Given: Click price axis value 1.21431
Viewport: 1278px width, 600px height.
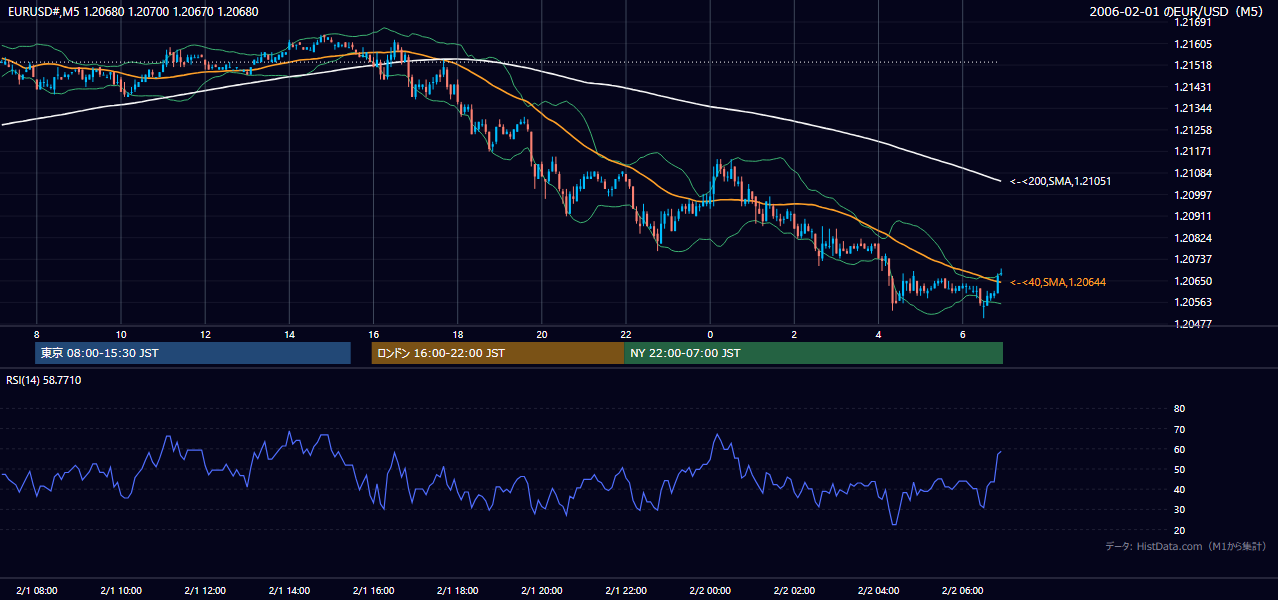Looking at the screenshot, I should [x=1192, y=87].
